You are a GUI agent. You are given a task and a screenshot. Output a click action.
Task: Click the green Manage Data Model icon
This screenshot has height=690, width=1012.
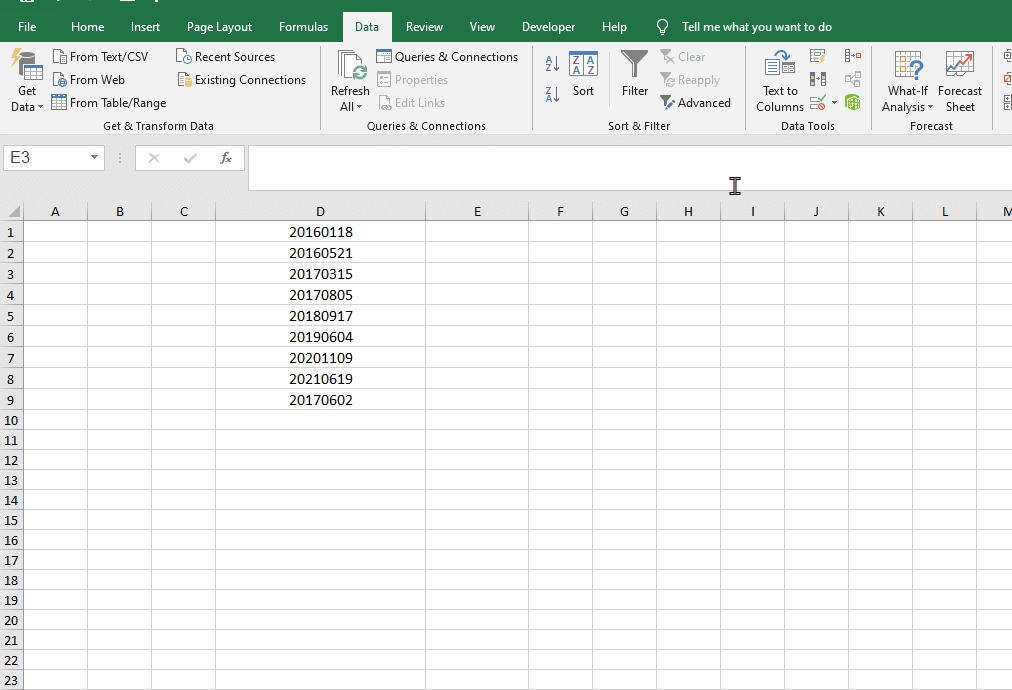[853, 101]
